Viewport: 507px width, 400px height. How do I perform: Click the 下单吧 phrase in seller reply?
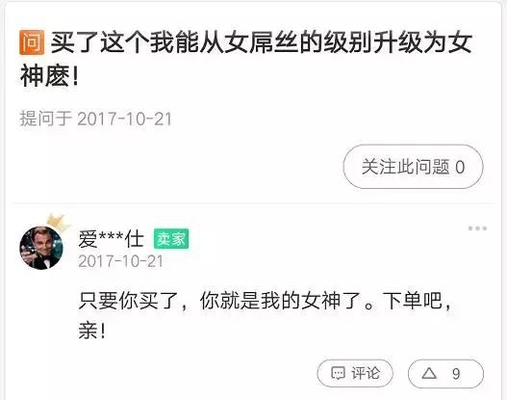[412, 300]
